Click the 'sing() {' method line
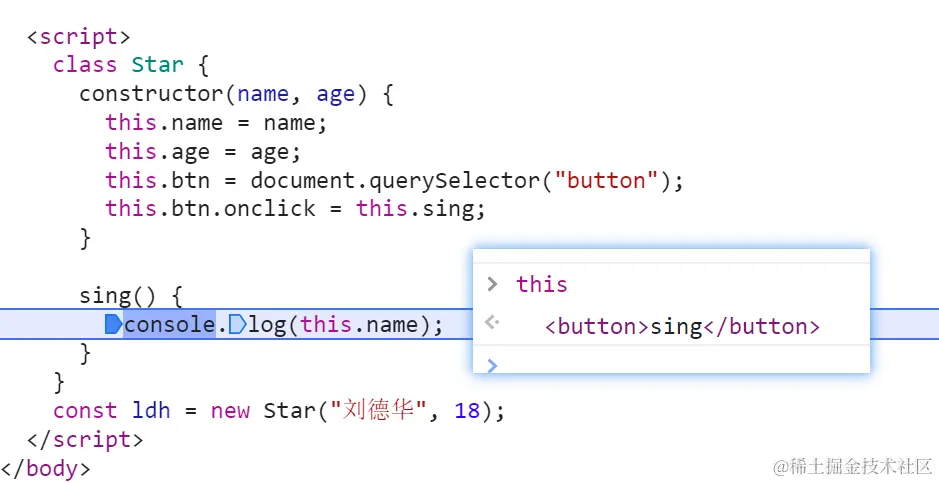Screen dimensions: 939x483 pos(131,296)
